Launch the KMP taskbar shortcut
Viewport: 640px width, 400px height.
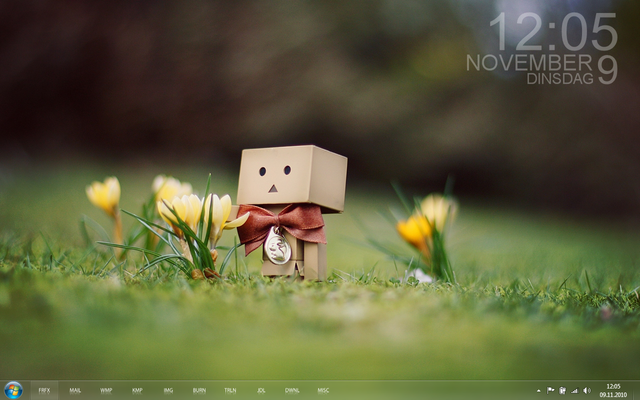137,391
